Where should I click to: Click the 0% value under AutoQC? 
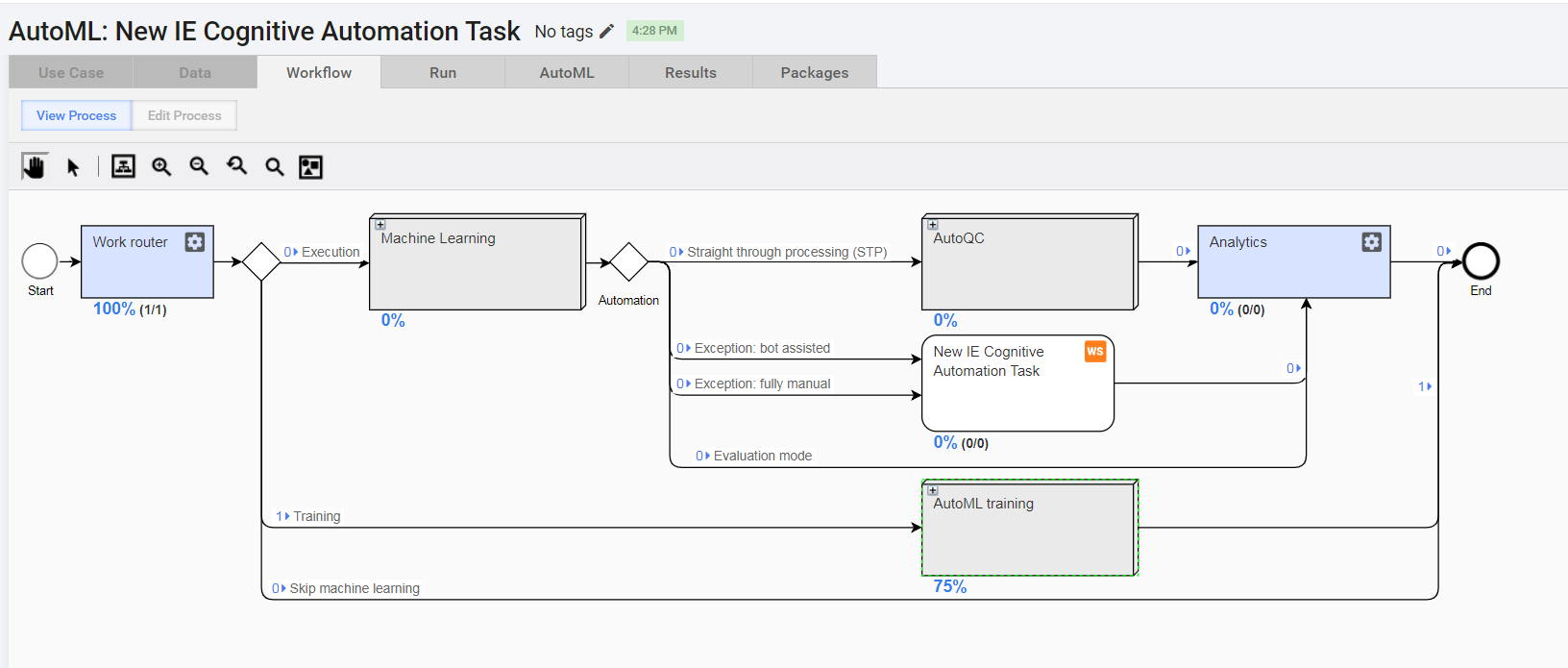click(x=945, y=320)
